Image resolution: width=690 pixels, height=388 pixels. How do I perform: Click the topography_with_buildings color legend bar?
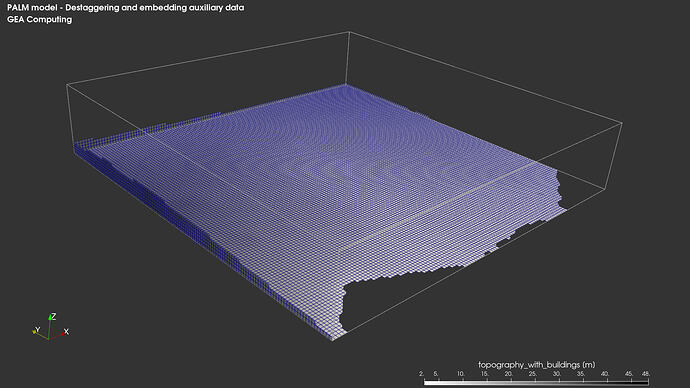tap(536, 383)
